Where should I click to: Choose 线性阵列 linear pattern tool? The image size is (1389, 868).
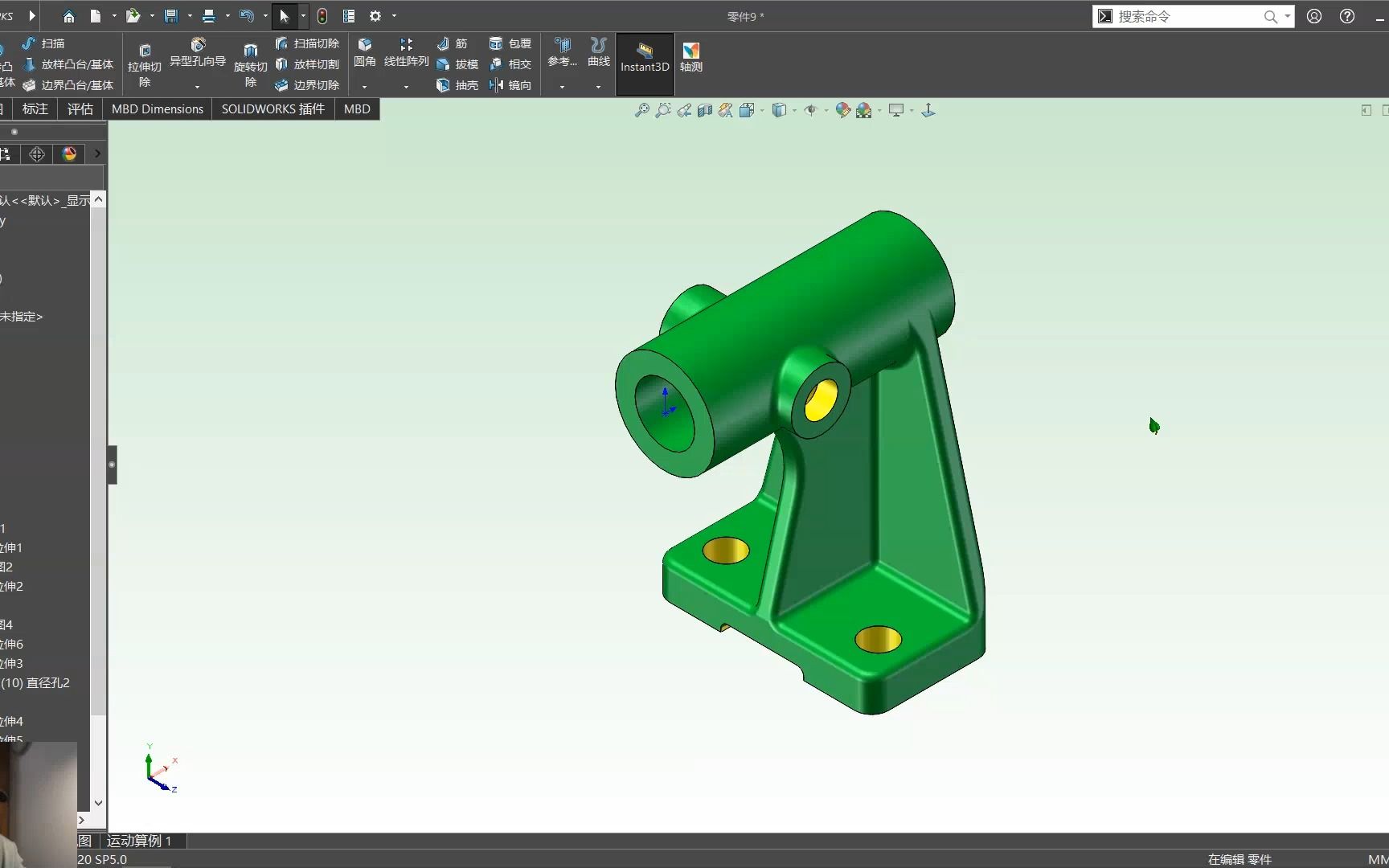click(407, 52)
